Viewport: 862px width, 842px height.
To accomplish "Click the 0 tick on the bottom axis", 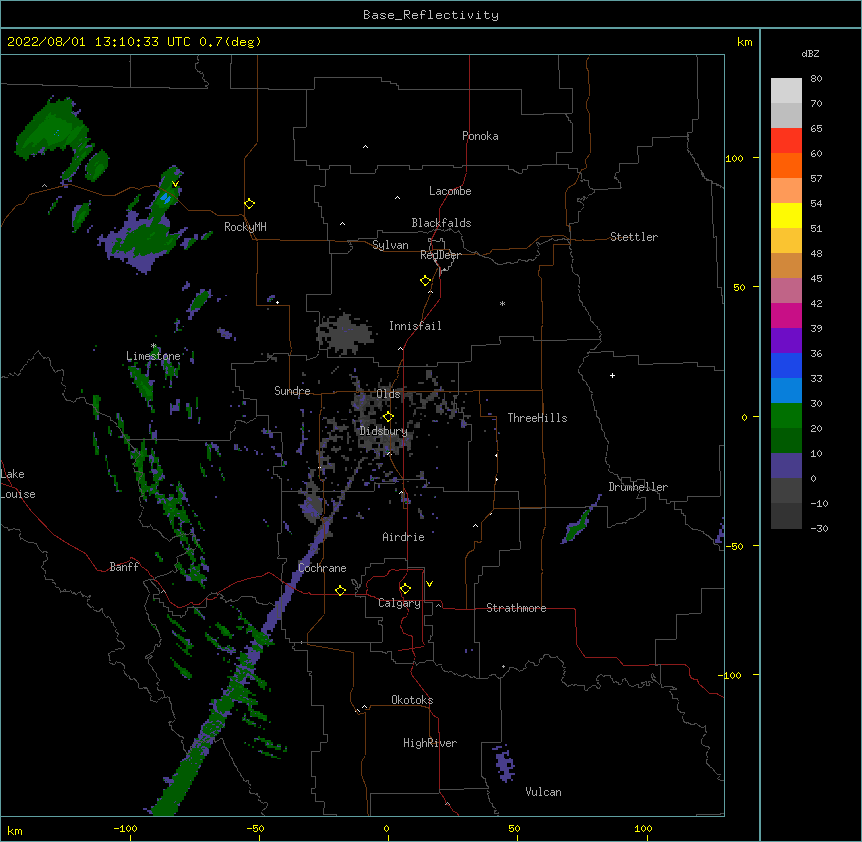I will coord(386,829).
